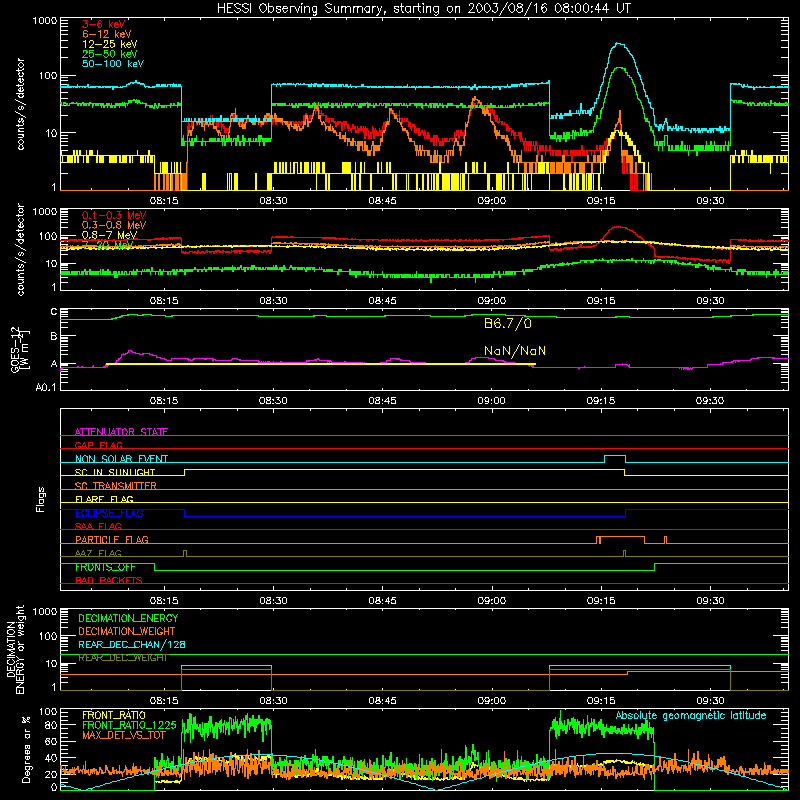Click the 0.8-7 MeV legend label

tap(110, 235)
